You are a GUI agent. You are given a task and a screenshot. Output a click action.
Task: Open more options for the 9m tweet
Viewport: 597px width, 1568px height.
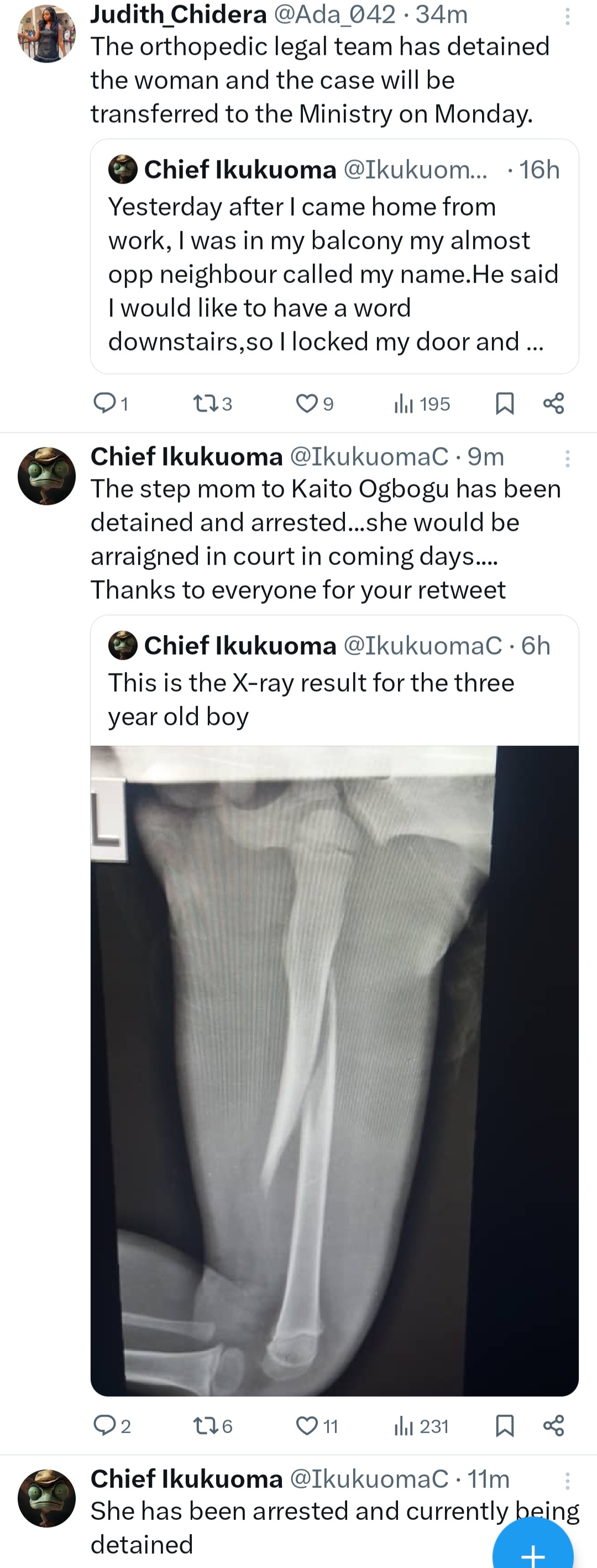567,458
